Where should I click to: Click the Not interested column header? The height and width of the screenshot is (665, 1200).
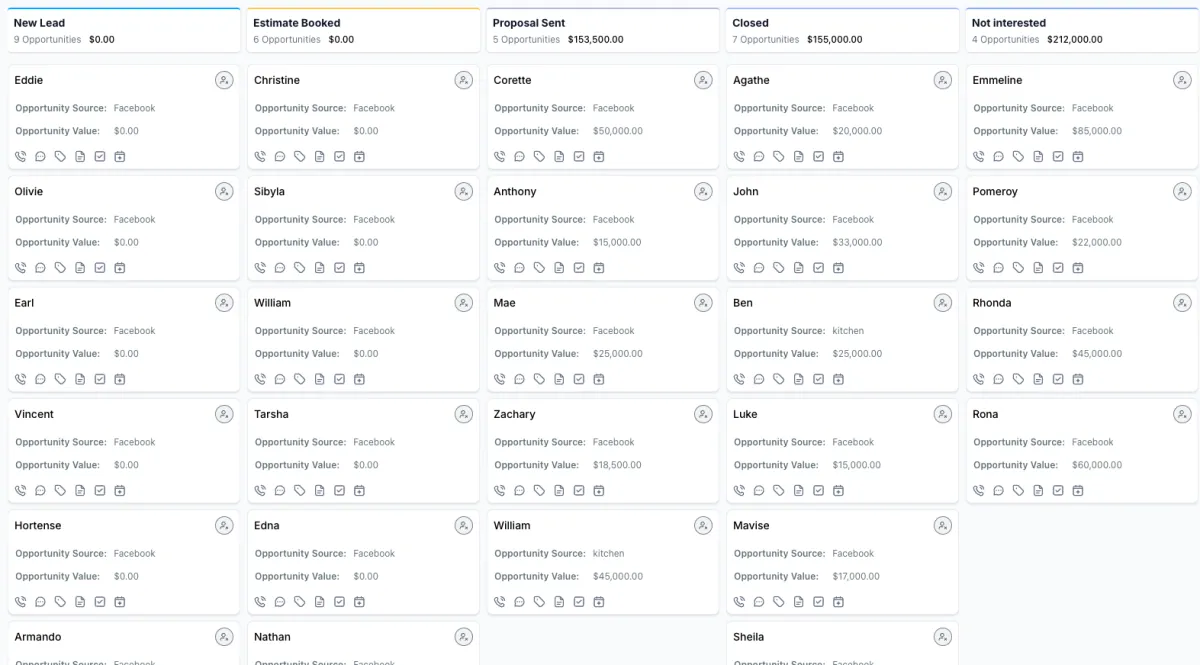tap(1009, 23)
